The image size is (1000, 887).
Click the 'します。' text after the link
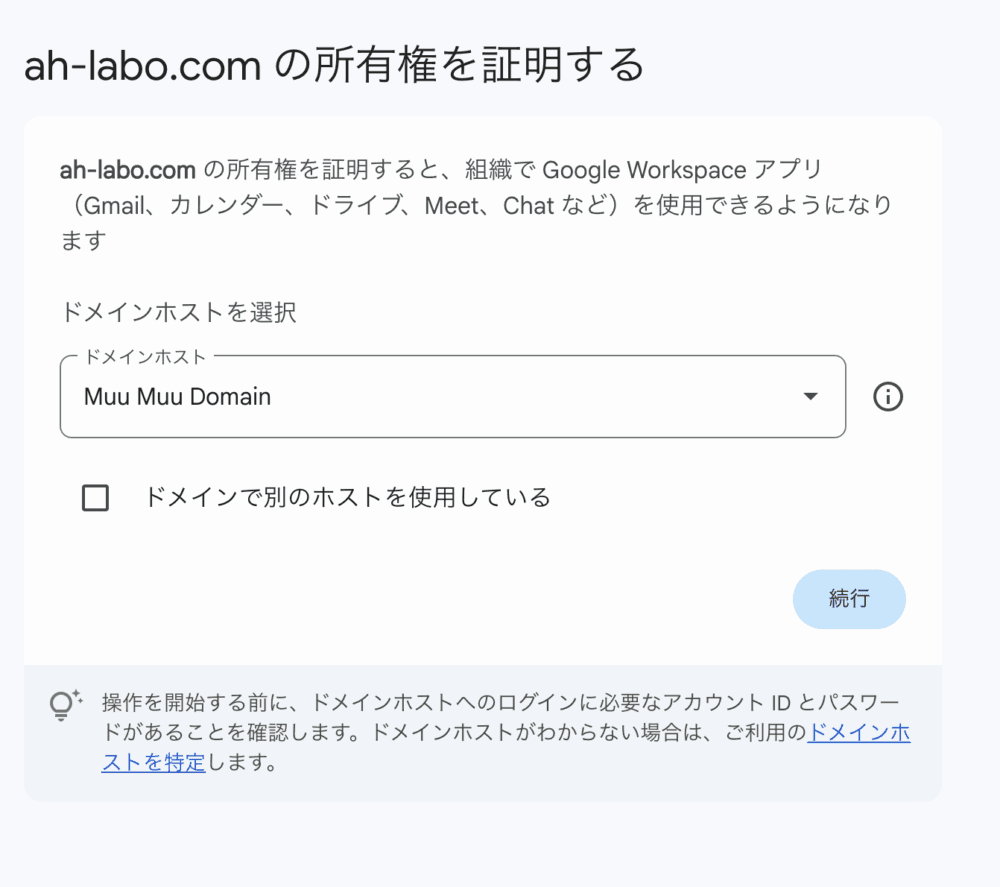pyautogui.click(x=240, y=764)
